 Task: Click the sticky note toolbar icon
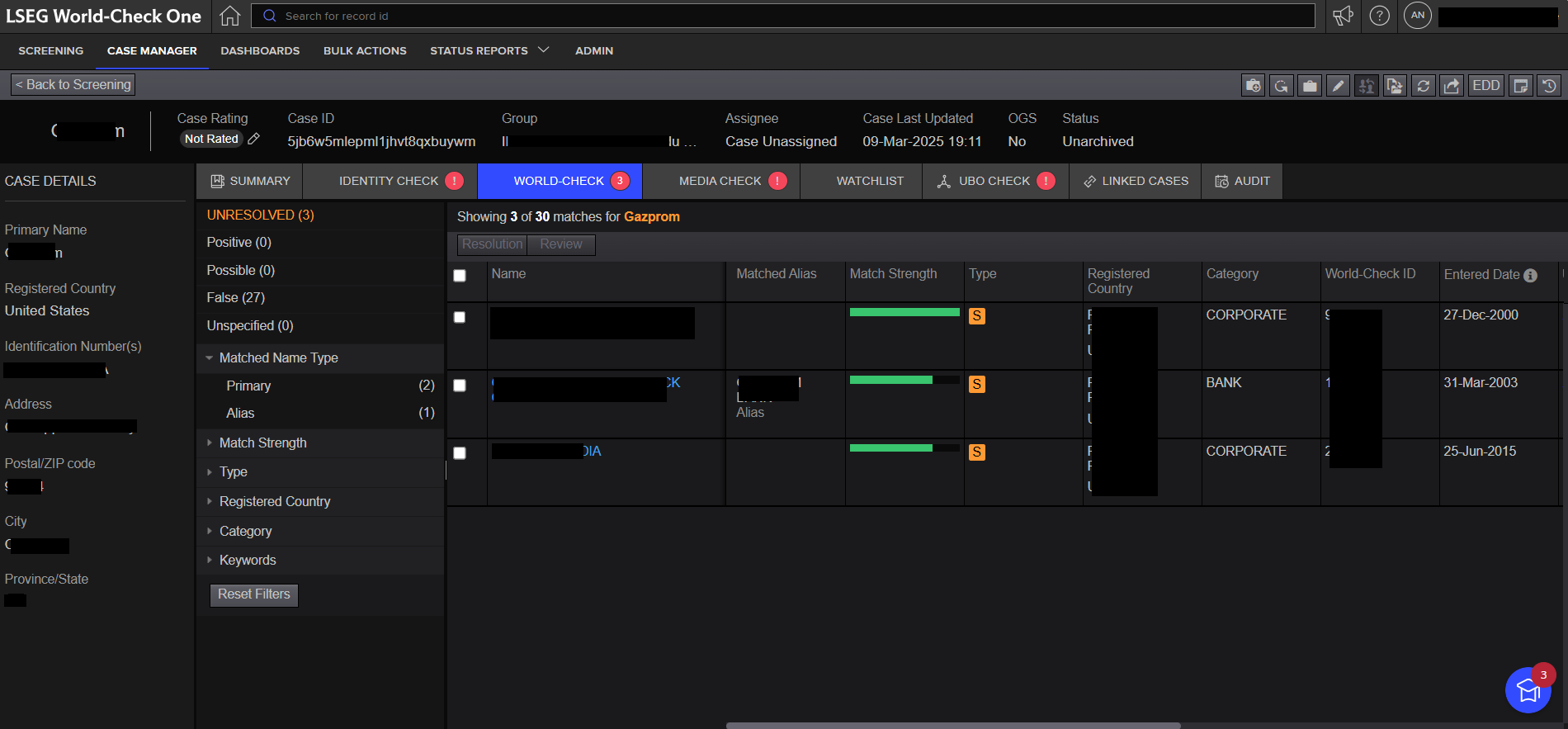[1521, 85]
